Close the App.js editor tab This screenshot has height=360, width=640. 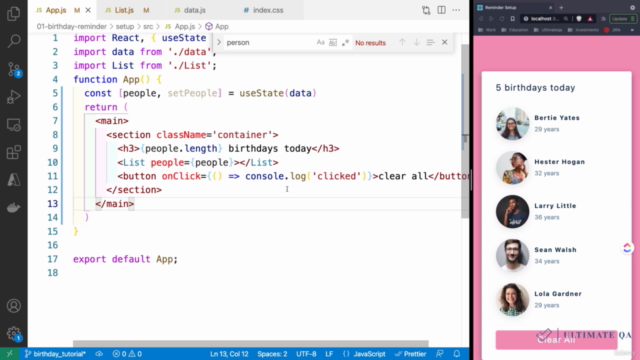coord(88,10)
